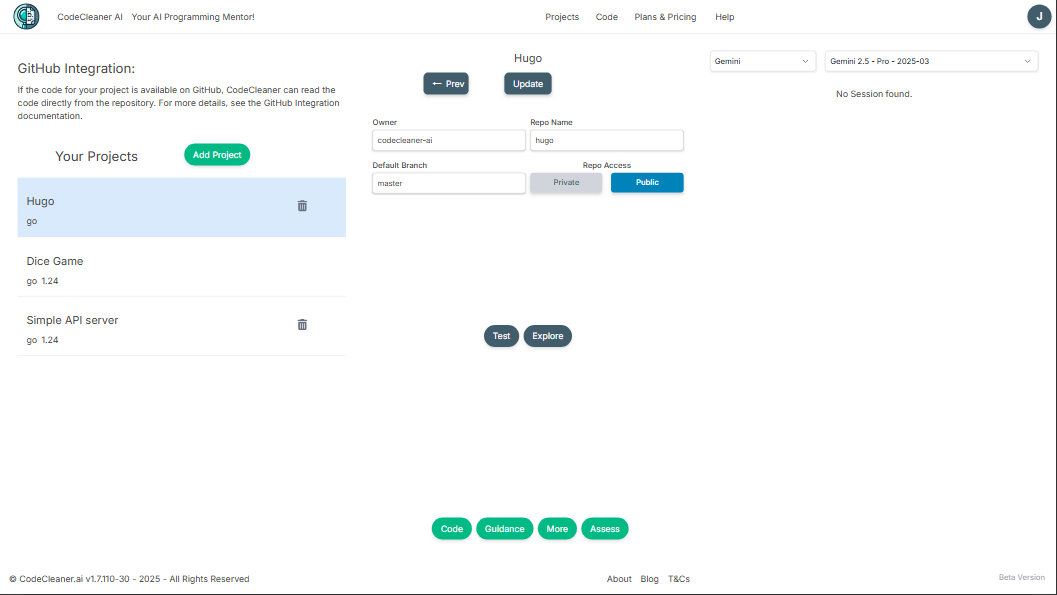
Task: Click the Guidance button
Action: pyautogui.click(x=505, y=529)
